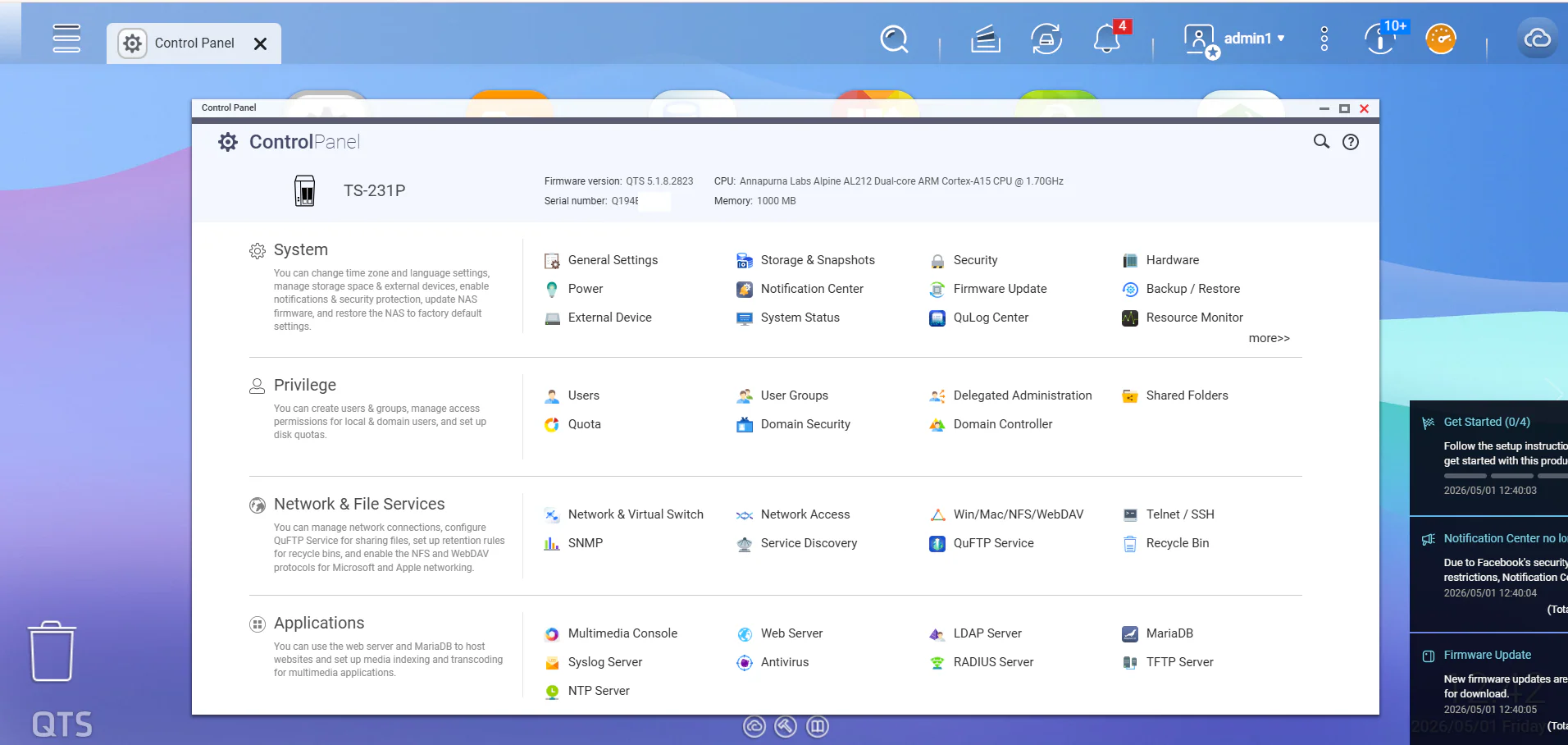Open the QTS main menu hamburger icon
Screen dimensions: 1568x745
pos(66,39)
